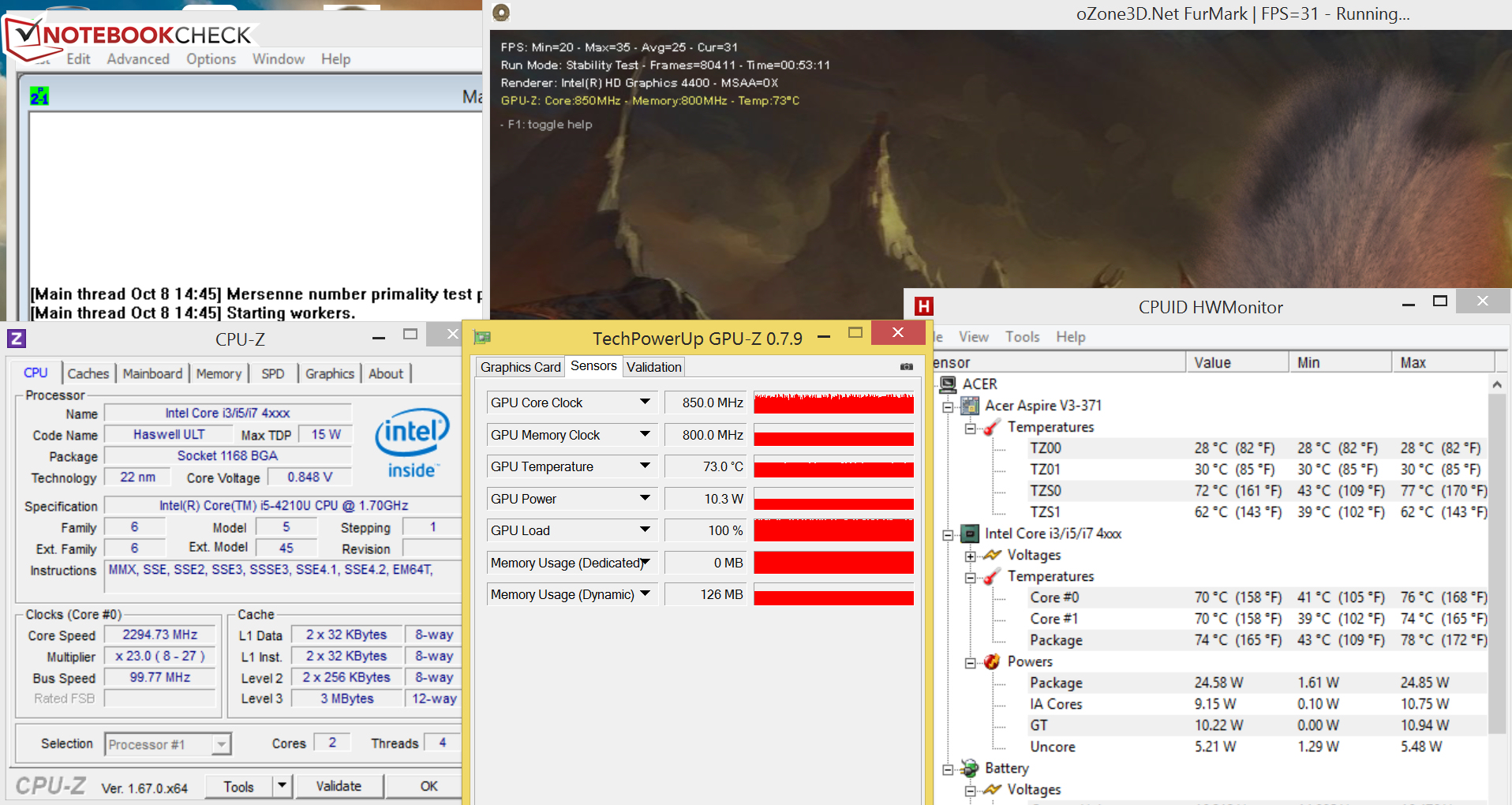1512x805 pixels.
Task: Click the HWMonitor vertical scrollbar thumb
Action: (1497, 563)
